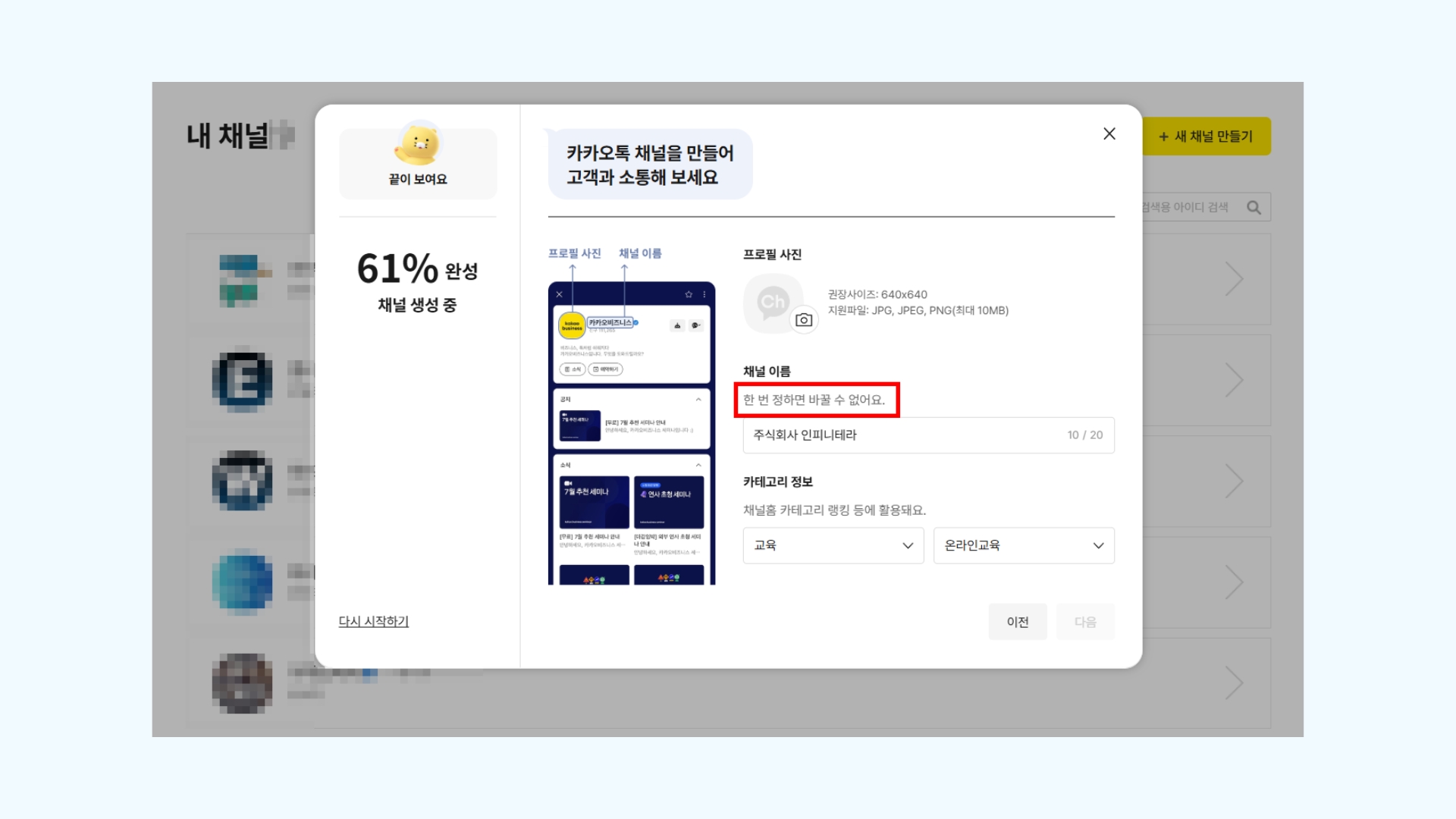Open the first channel row's right chevron
Screen dimensions: 1456x819
click(x=1234, y=279)
